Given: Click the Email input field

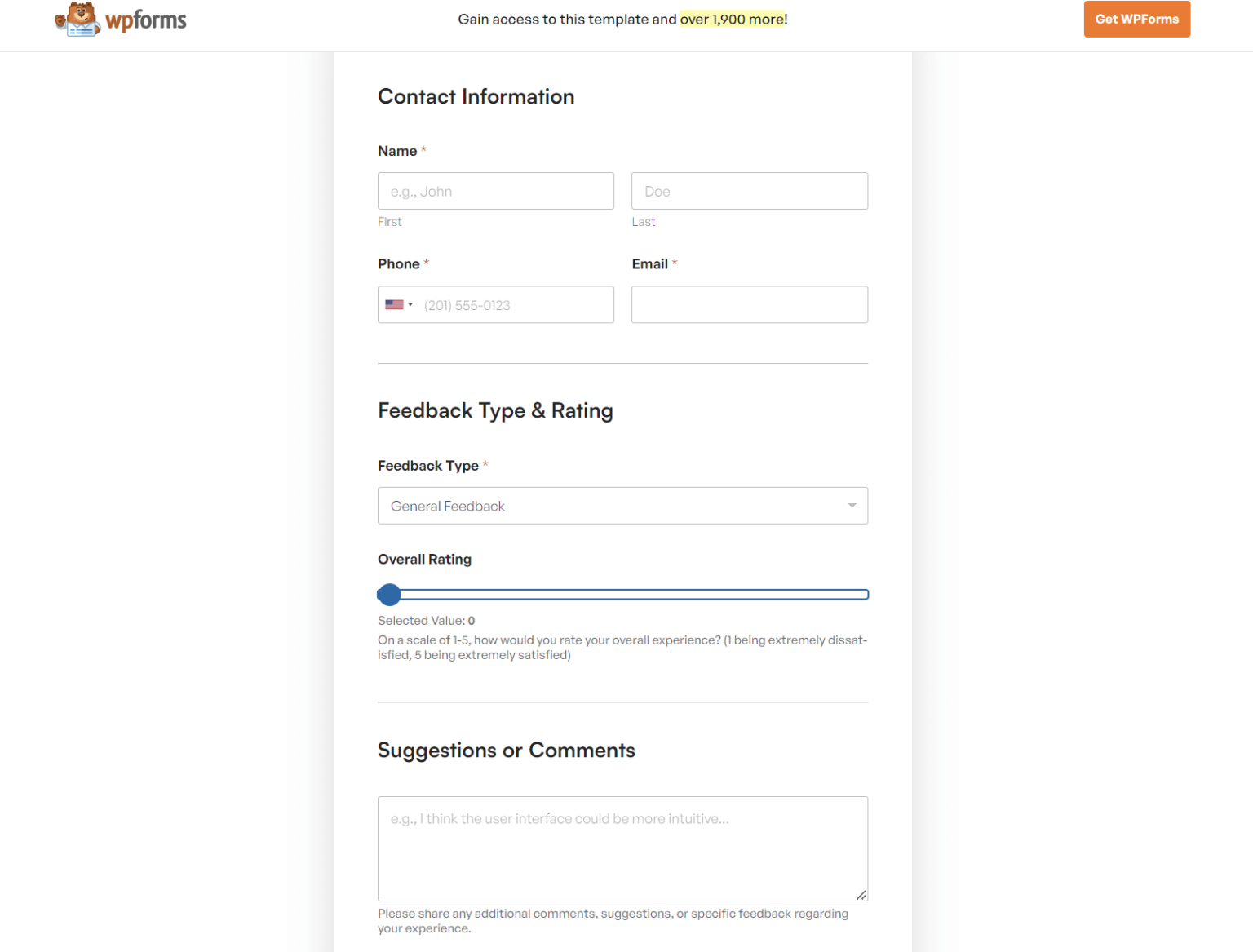Looking at the screenshot, I should (749, 304).
